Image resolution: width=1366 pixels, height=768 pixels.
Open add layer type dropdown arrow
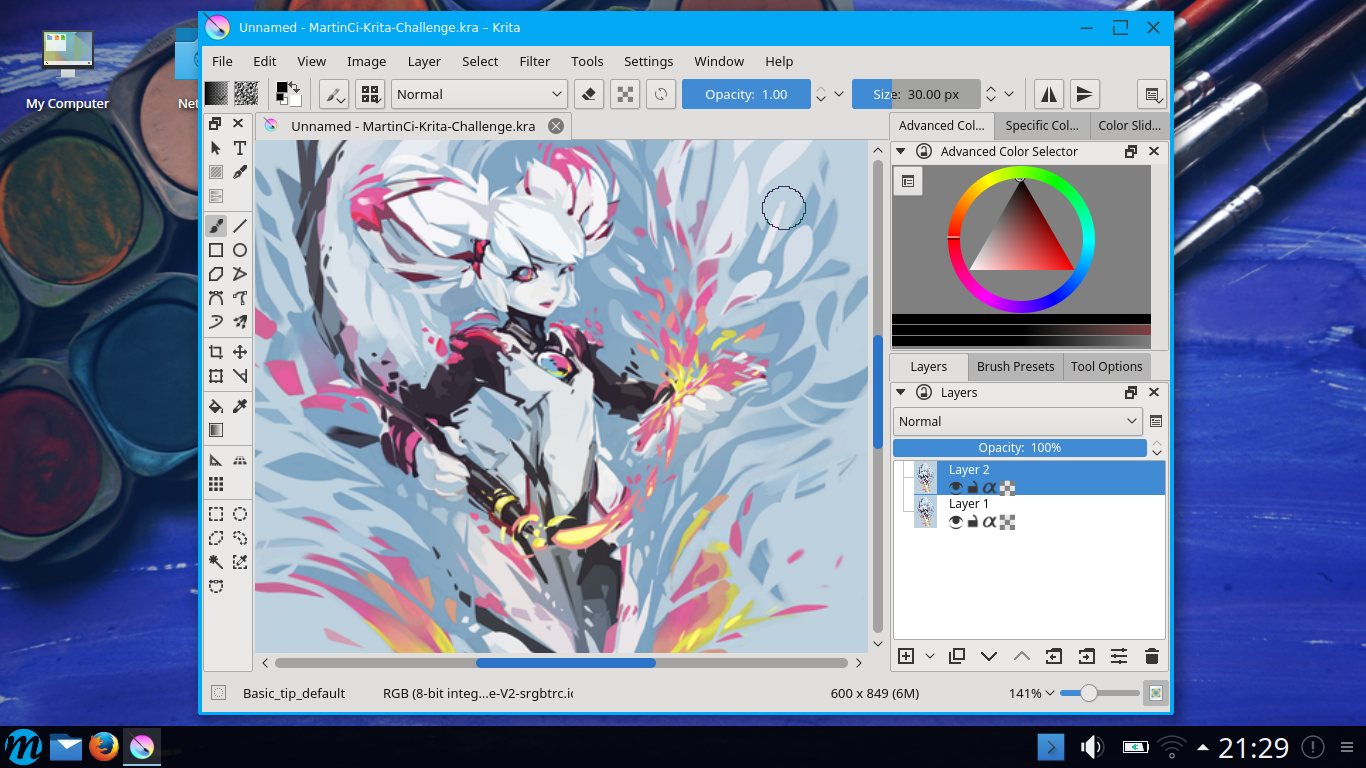[930, 656]
